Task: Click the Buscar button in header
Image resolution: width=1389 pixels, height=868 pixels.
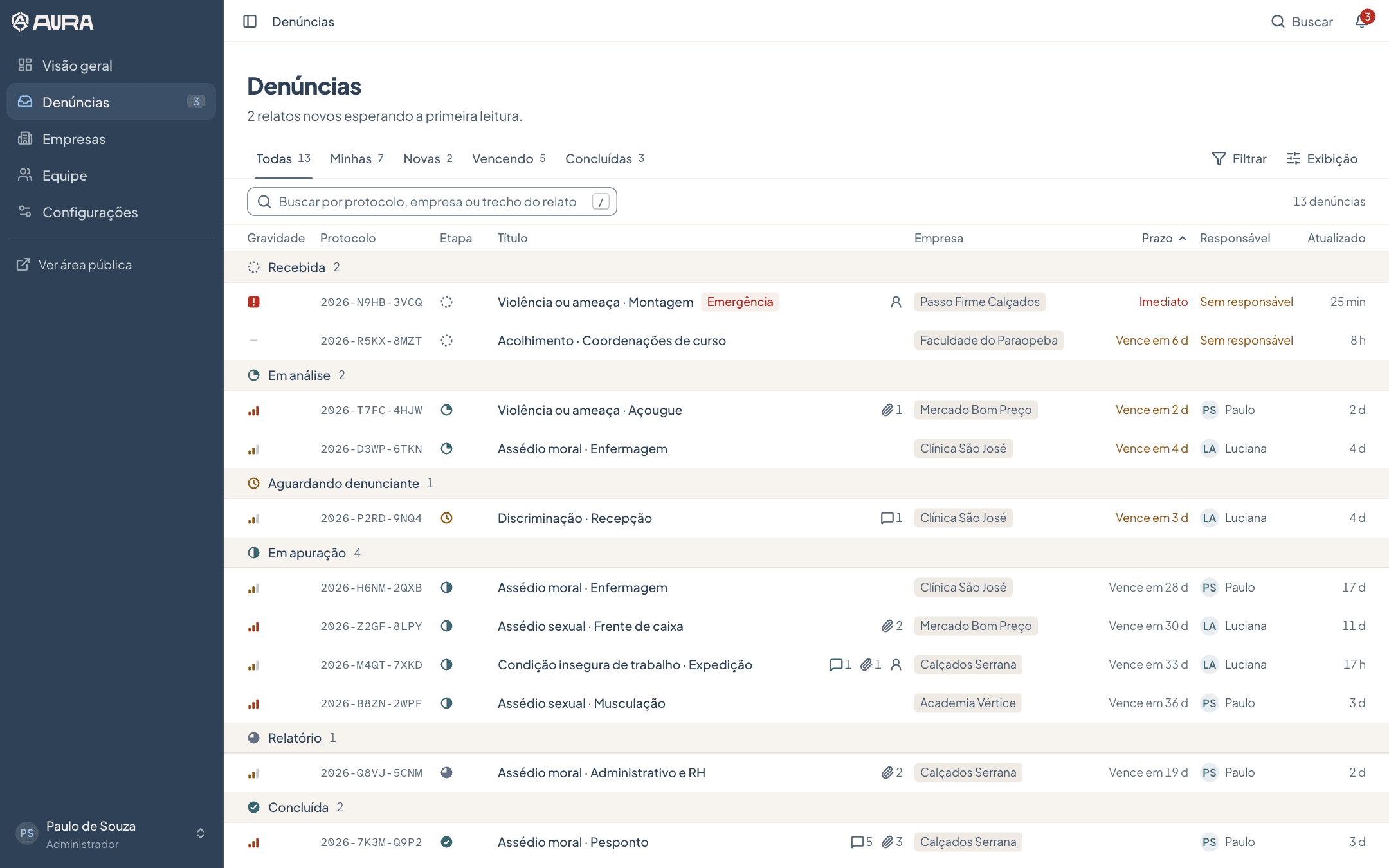Action: [x=1302, y=22]
